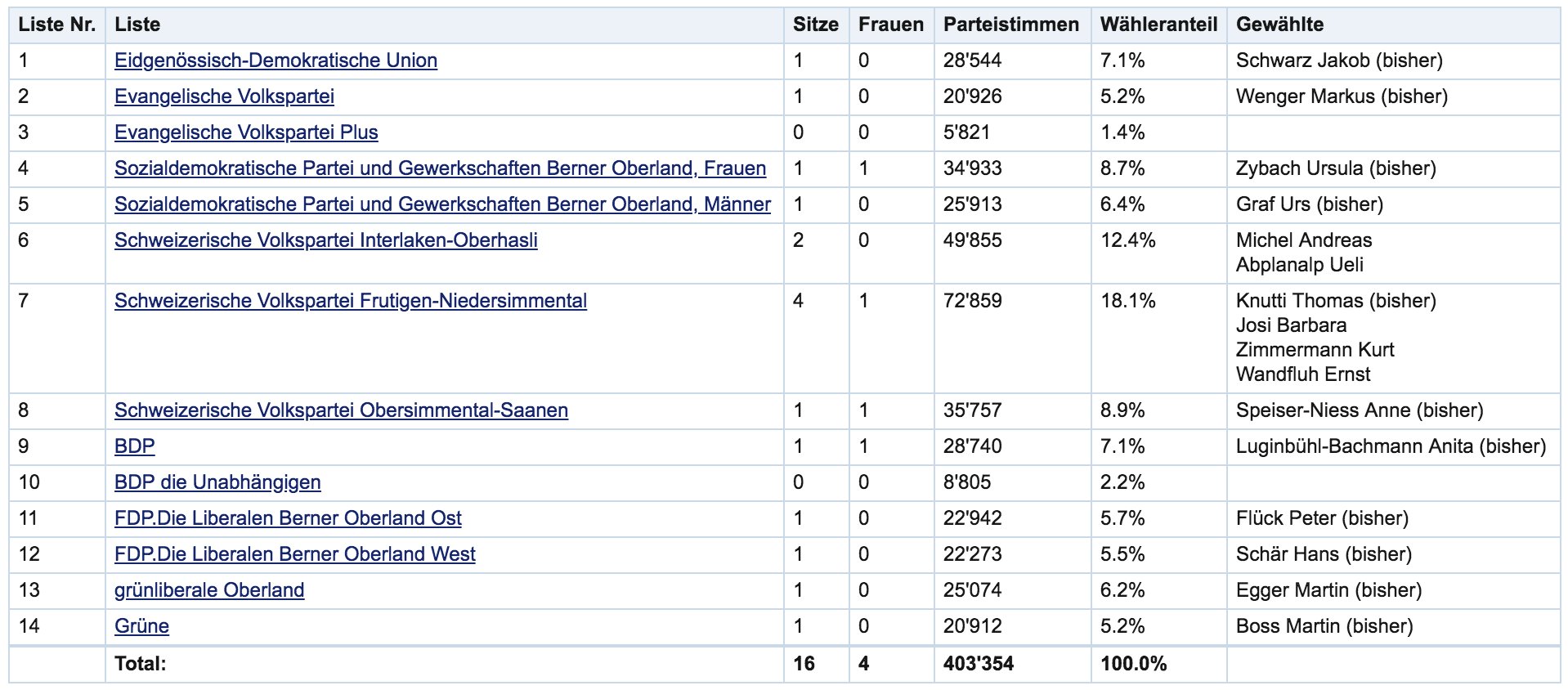1568x690 pixels.
Task: Click the voter share 18.1%
Action: pyautogui.click(x=1128, y=301)
